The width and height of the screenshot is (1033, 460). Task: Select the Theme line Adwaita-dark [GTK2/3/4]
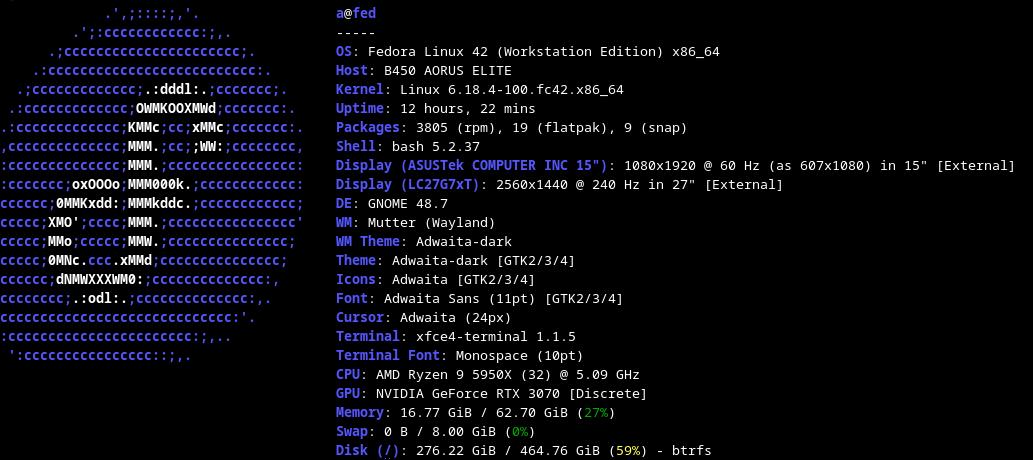(x=456, y=261)
